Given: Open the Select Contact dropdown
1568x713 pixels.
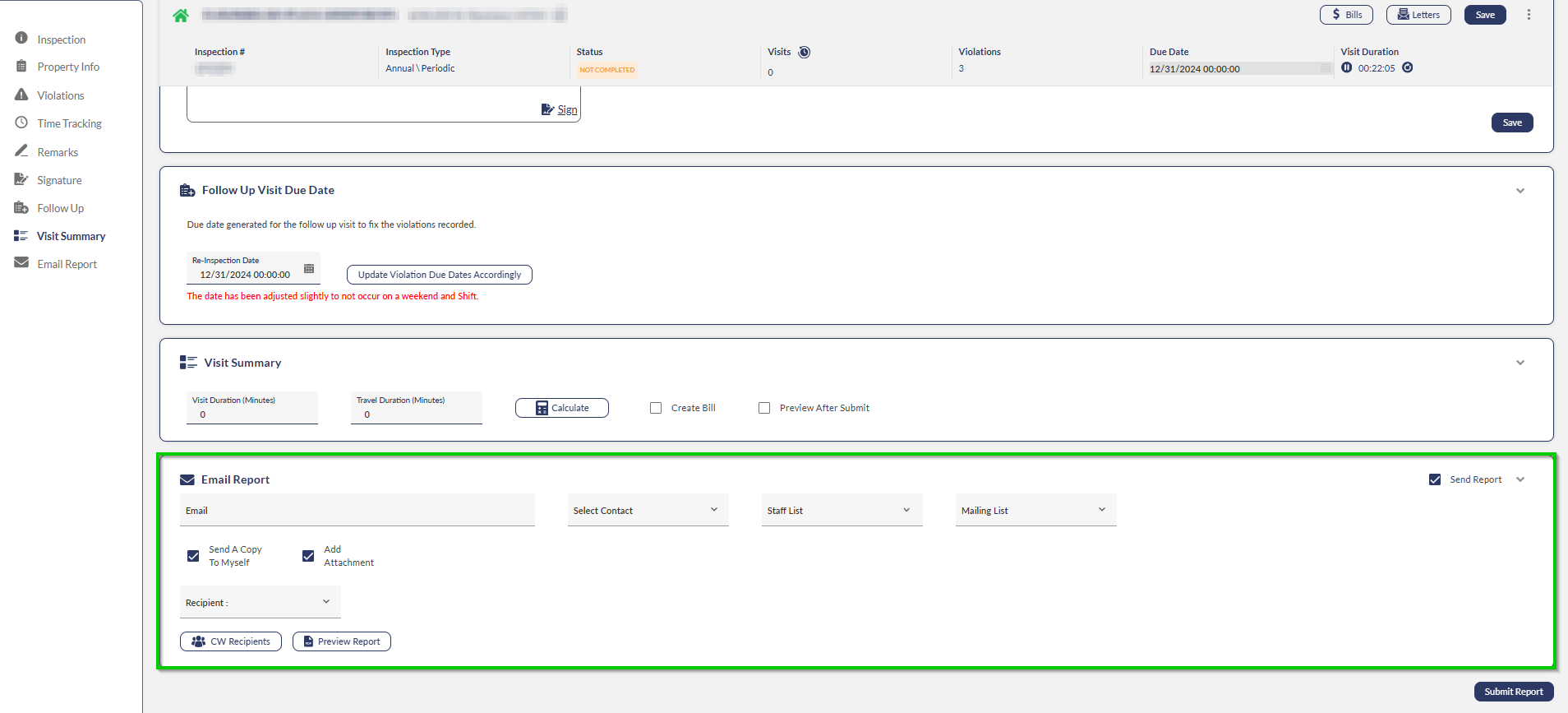Looking at the screenshot, I should coord(648,511).
